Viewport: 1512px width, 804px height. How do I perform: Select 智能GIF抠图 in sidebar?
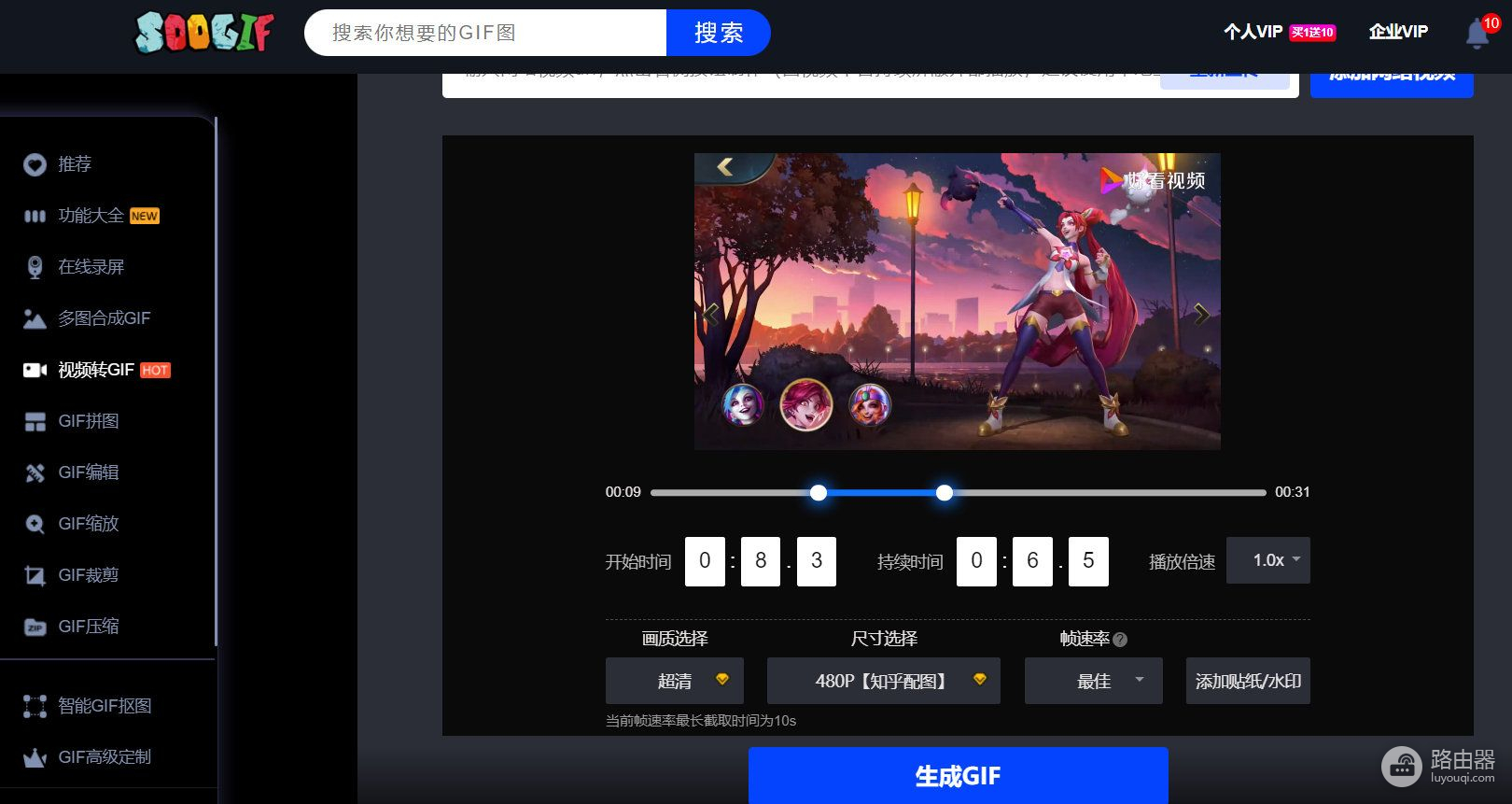[x=105, y=706]
